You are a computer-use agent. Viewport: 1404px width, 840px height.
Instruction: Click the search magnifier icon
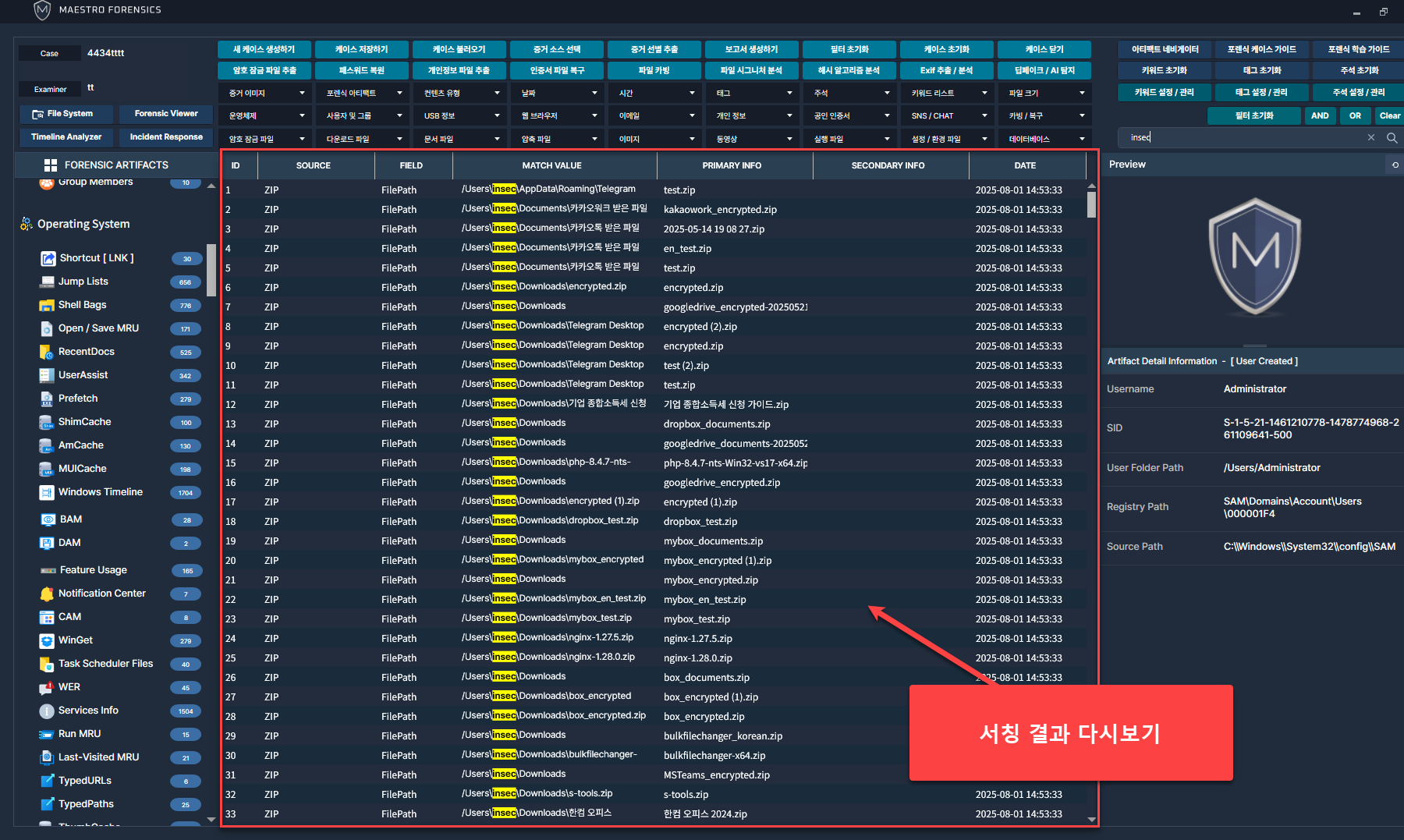pyautogui.click(x=1392, y=137)
